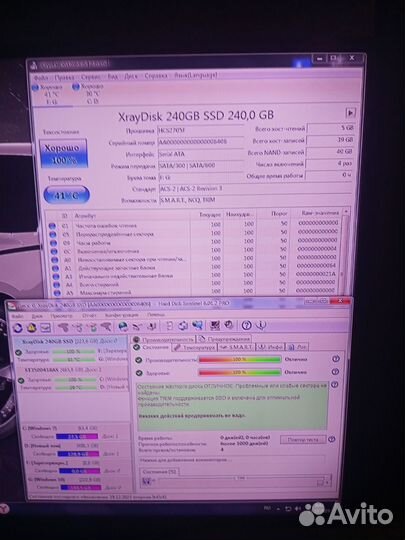Select the Хорошо 30 °C C: D: disk button
The width and height of the screenshot is (405, 540).
[x=90, y=93]
